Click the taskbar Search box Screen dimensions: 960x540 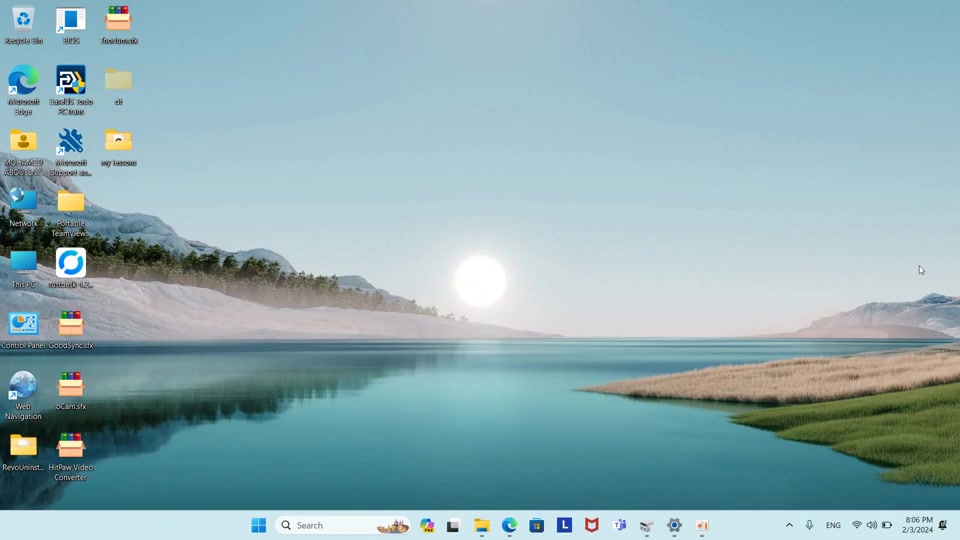342,525
